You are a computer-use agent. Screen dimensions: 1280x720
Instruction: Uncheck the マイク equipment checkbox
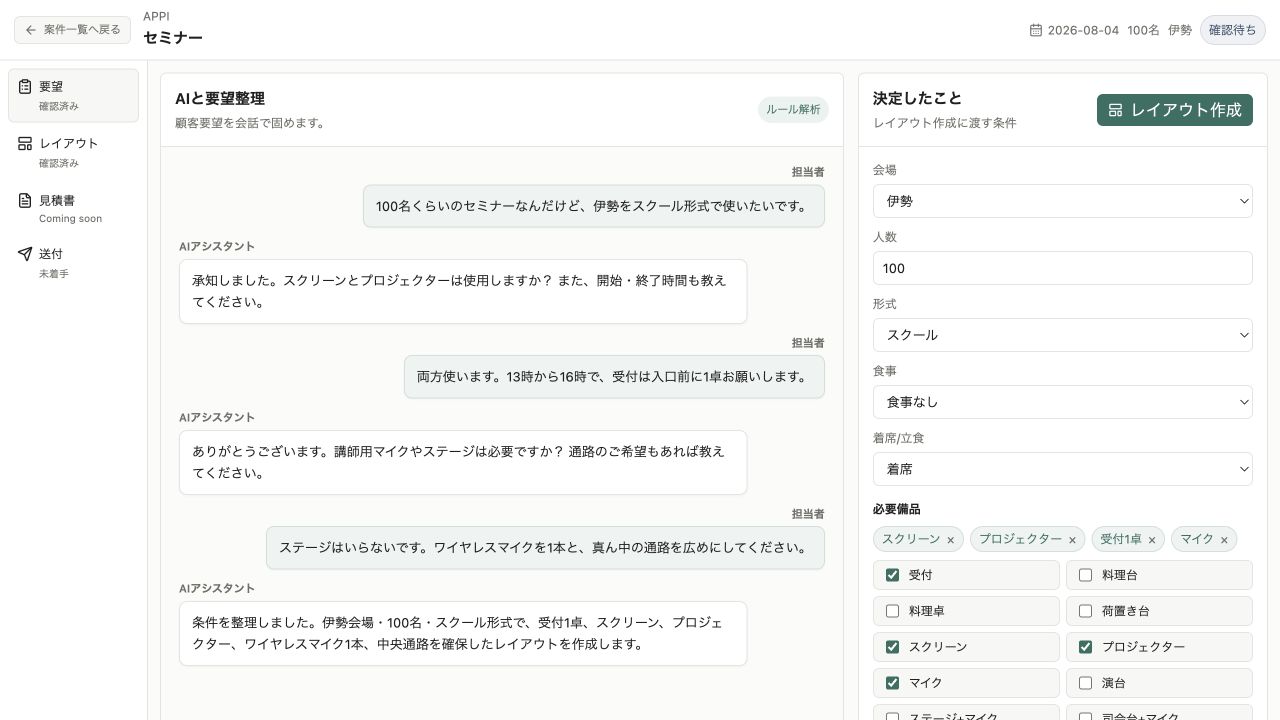click(x=893, y=683)
